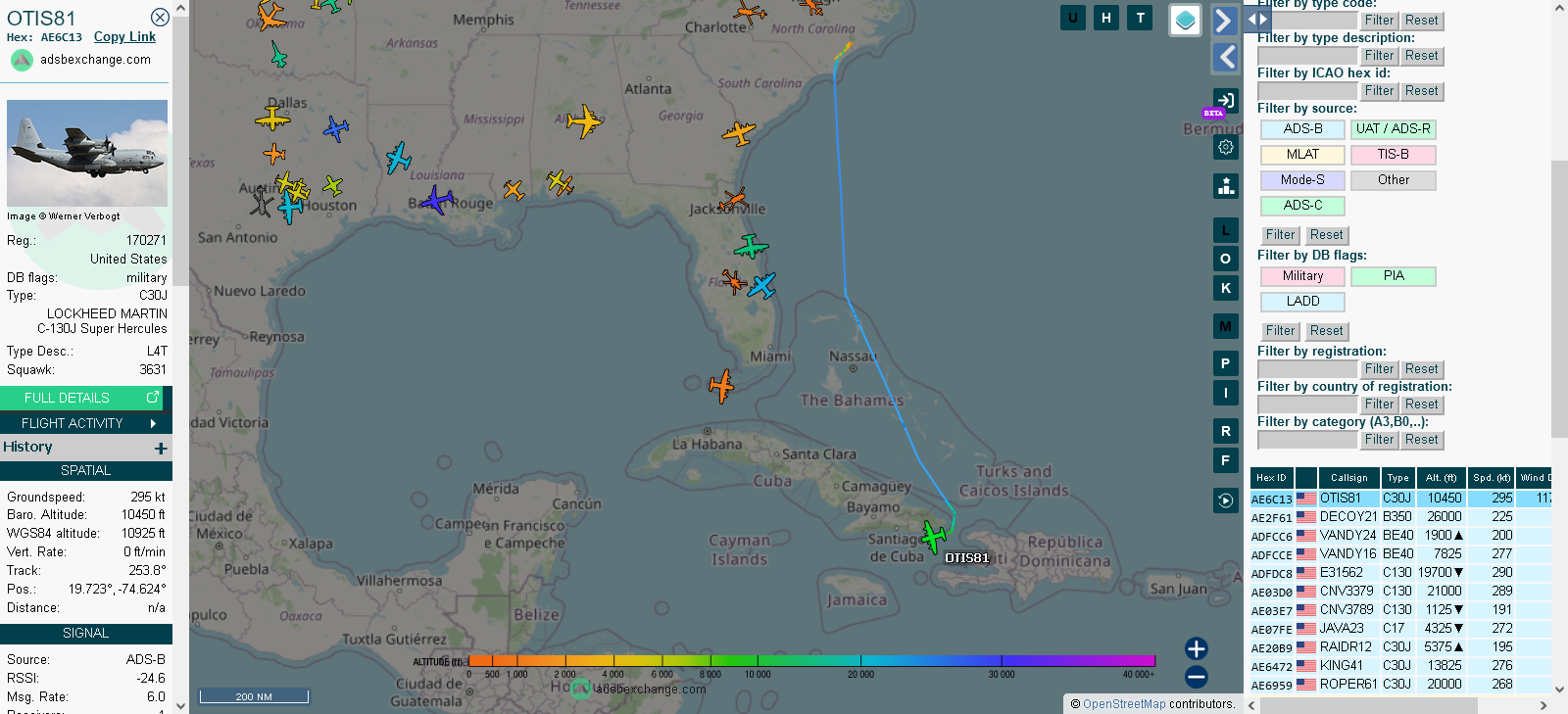Click Reset button below DB flags

pyautogui.click(x=1326, y=331)
